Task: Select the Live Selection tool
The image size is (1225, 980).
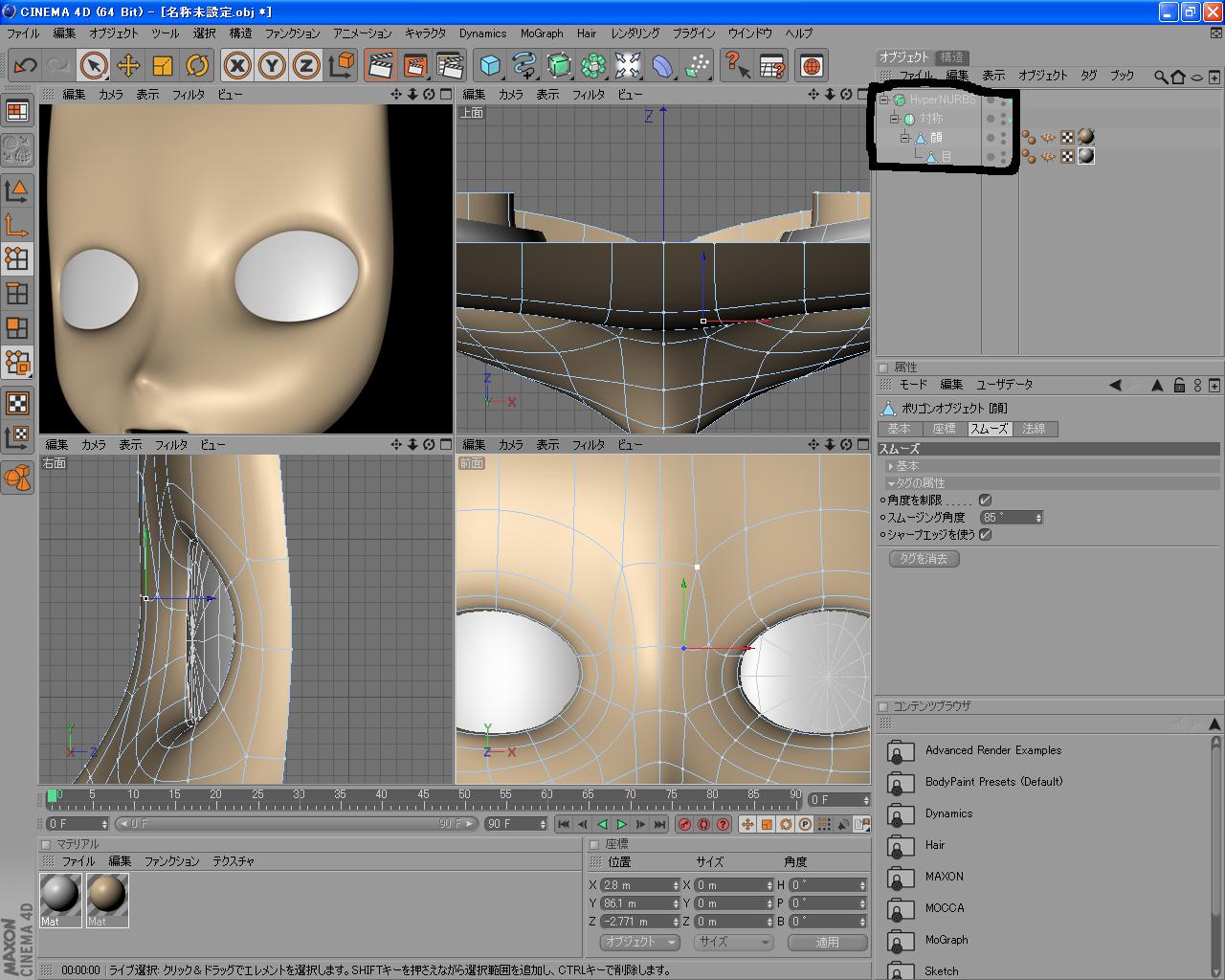Action: pyautogui.click(x=93, y=65)
